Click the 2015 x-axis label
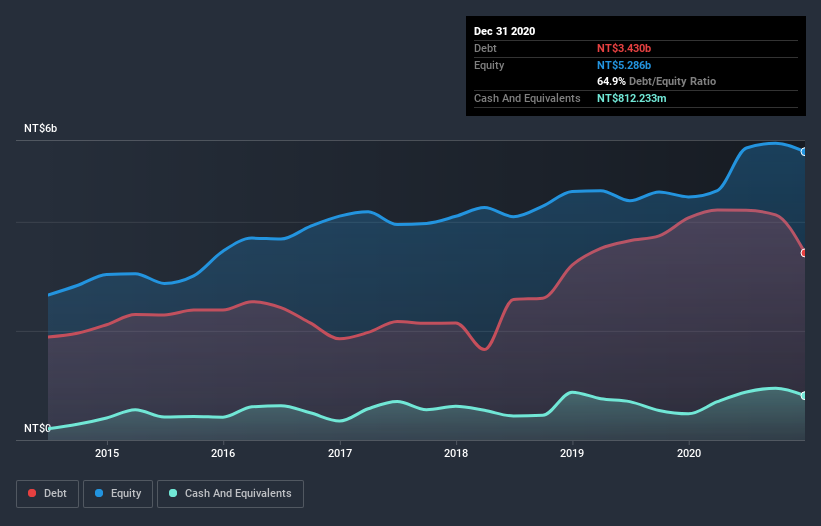 click(107, 453)
